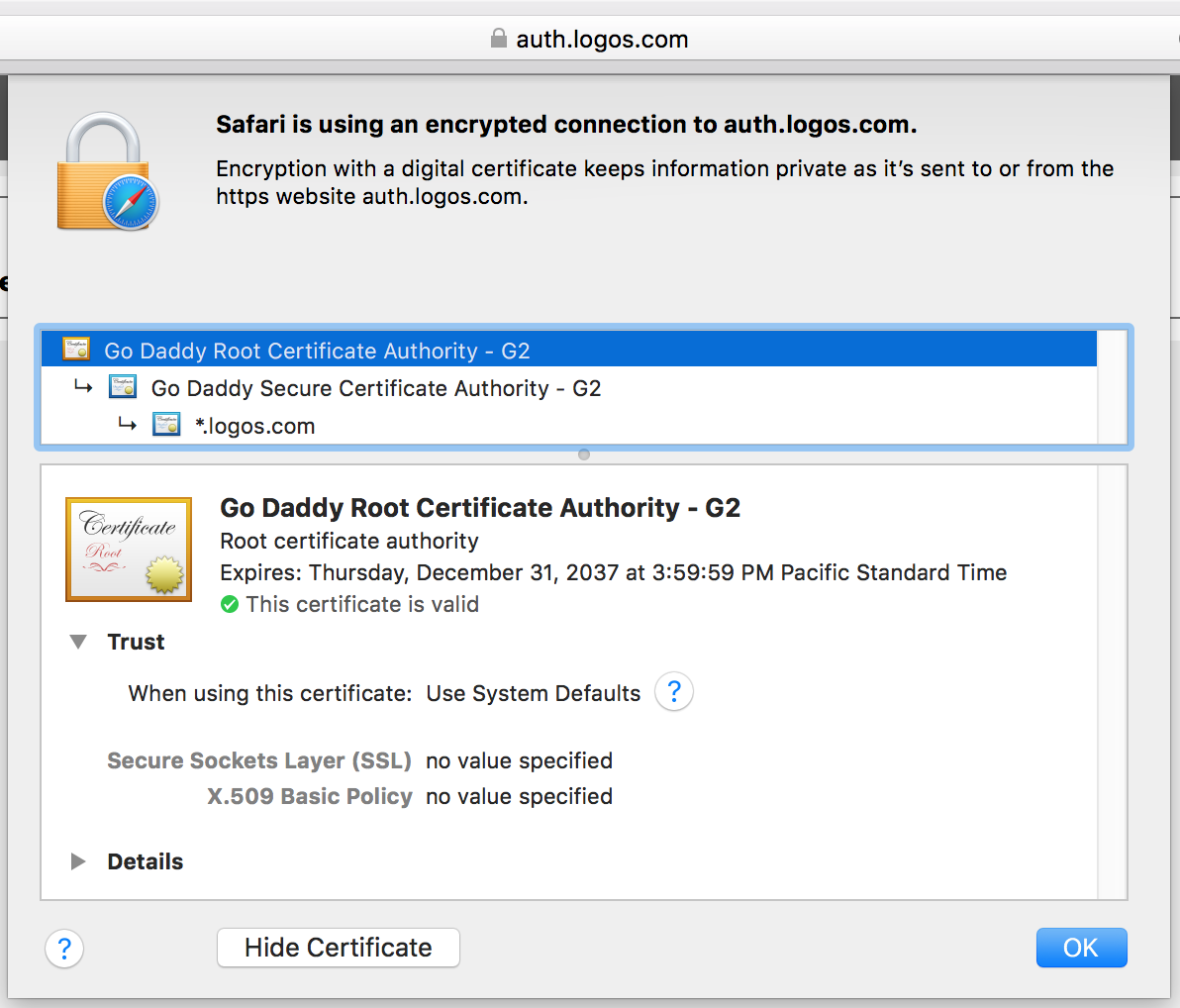The image size is (1180, 1008).
Task: Open the dialog help button at bottom
Action: tap(64, 949)
